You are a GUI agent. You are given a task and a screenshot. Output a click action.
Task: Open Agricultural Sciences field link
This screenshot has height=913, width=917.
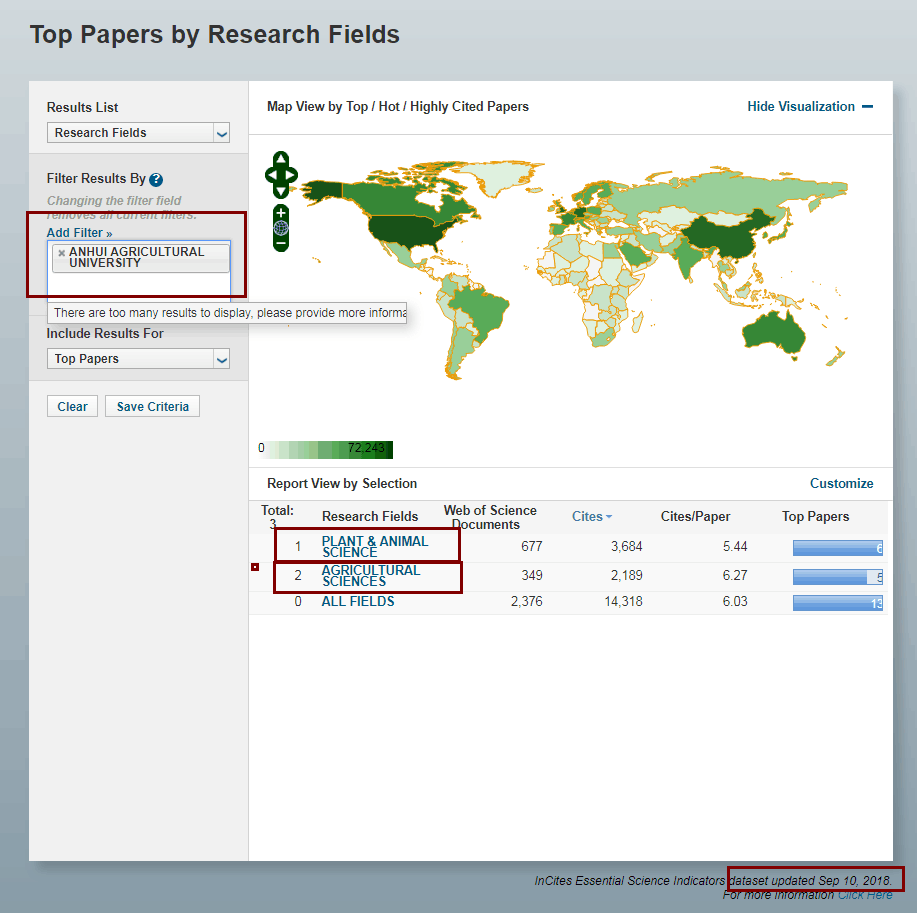tap(370, 576)
